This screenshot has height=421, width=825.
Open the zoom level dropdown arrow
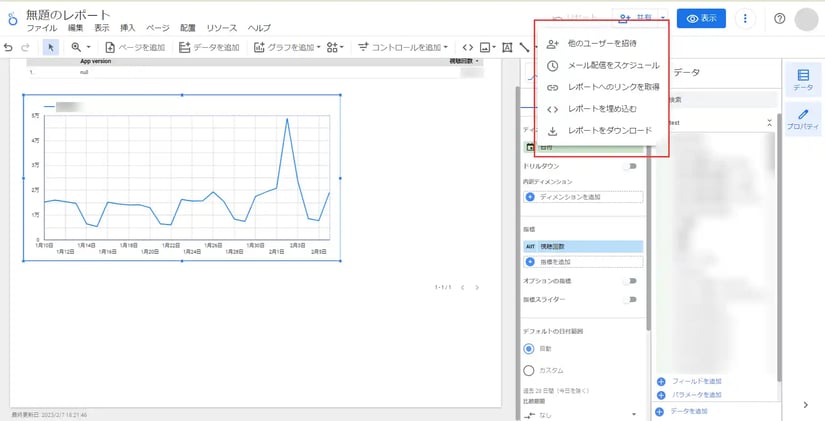88,47
